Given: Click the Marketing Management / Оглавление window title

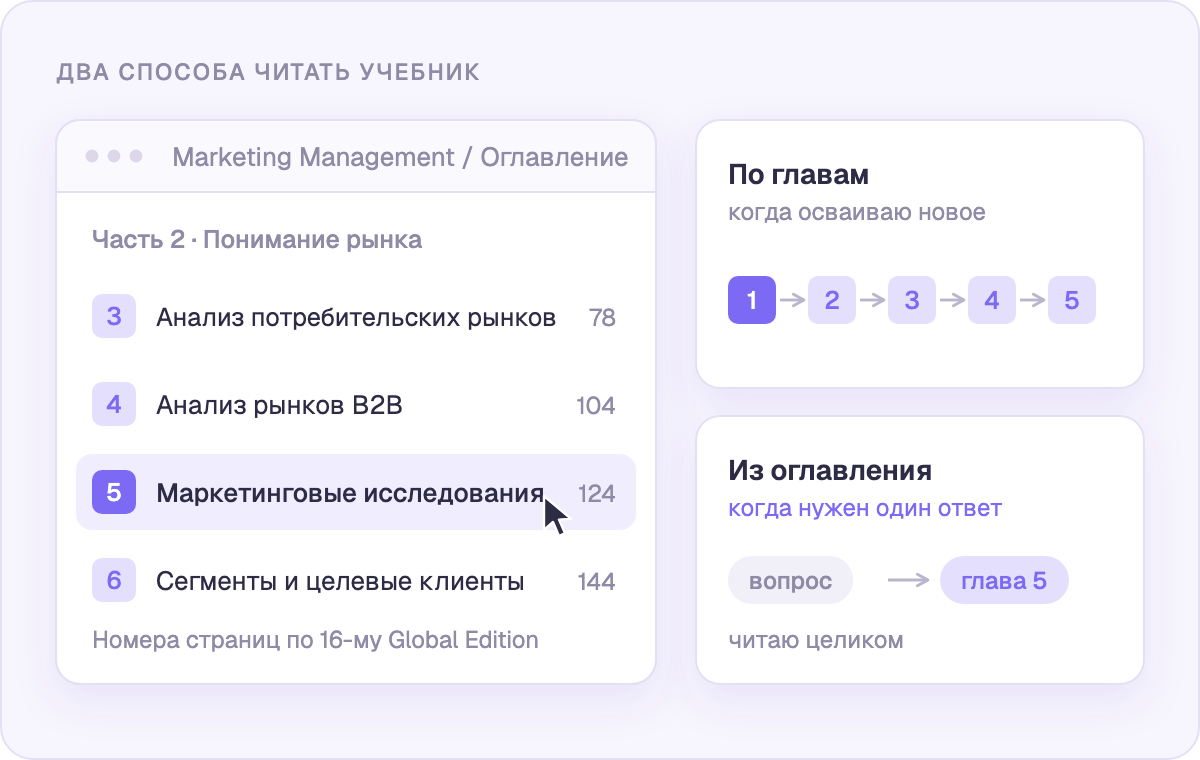Looking at the screenshot, I should coord(401,157).
